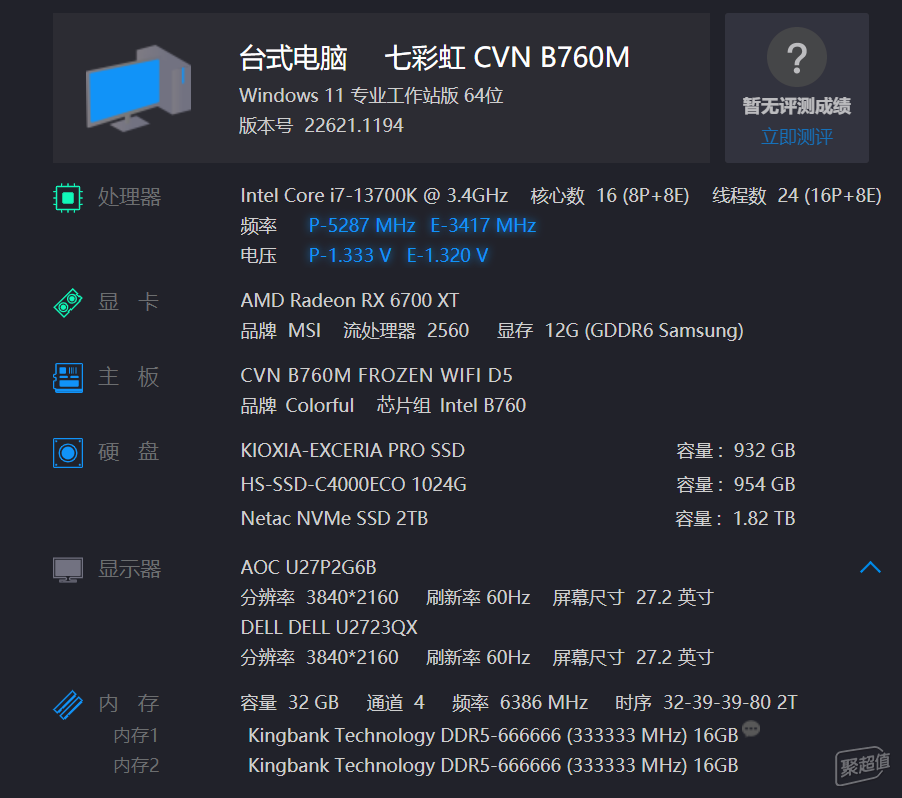Click the 主板 label
The image size is (902, 798).
[x=129, y=377]
